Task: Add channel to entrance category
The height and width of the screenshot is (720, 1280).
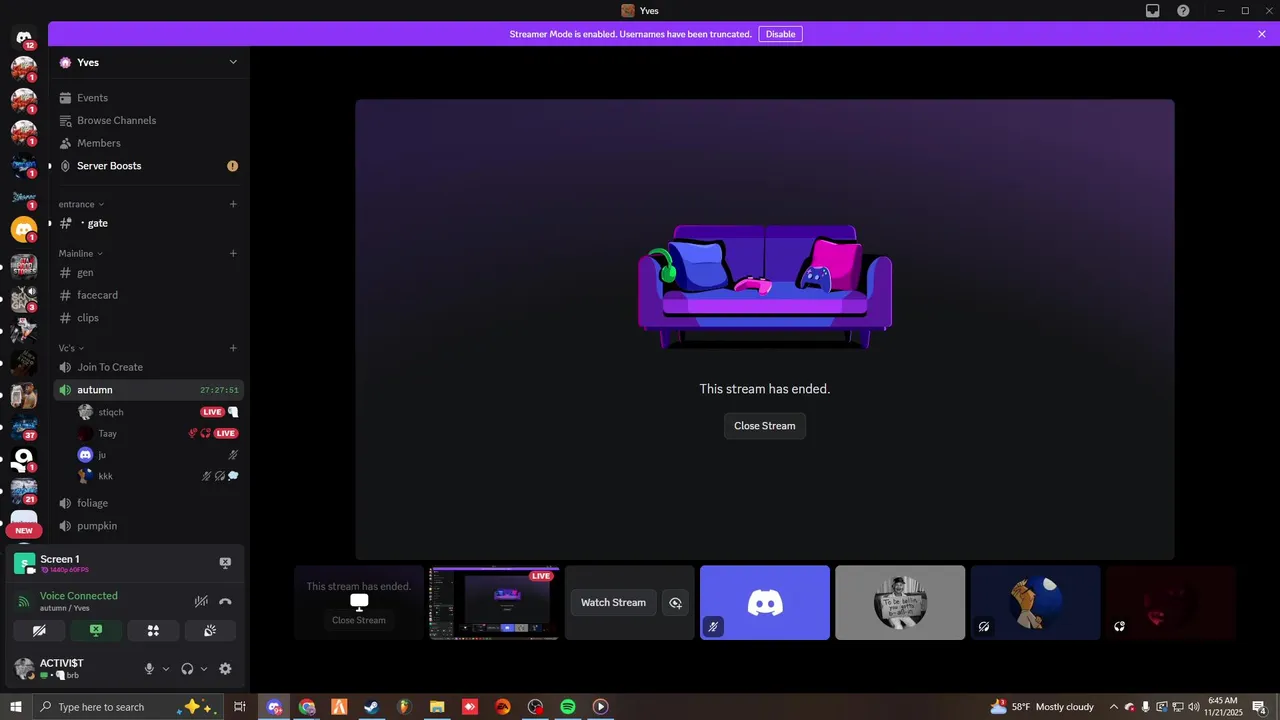Action: point(233,204)
